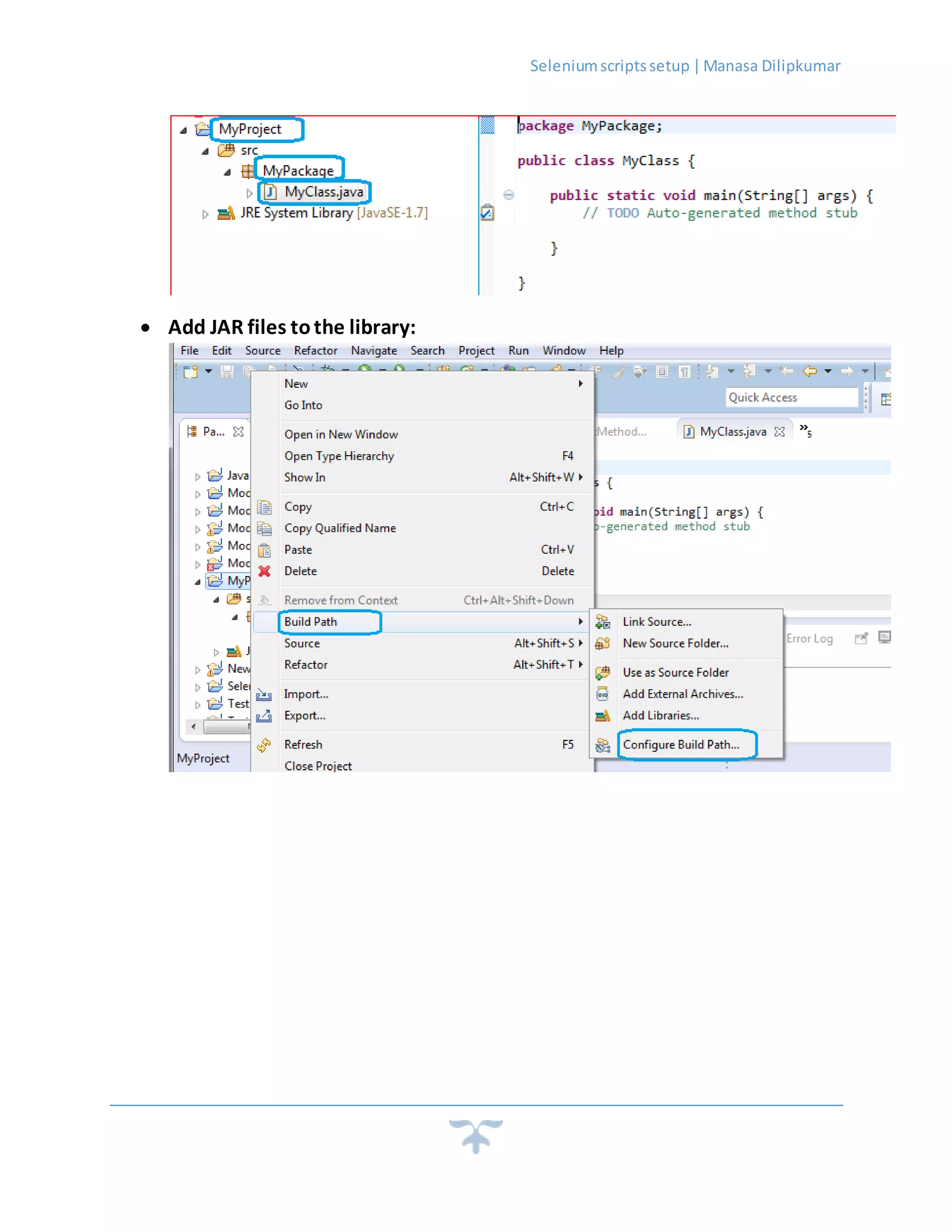Close the MyClass.java editor tab
Viewport: 952px width, 1232px height.
point(780,431)
